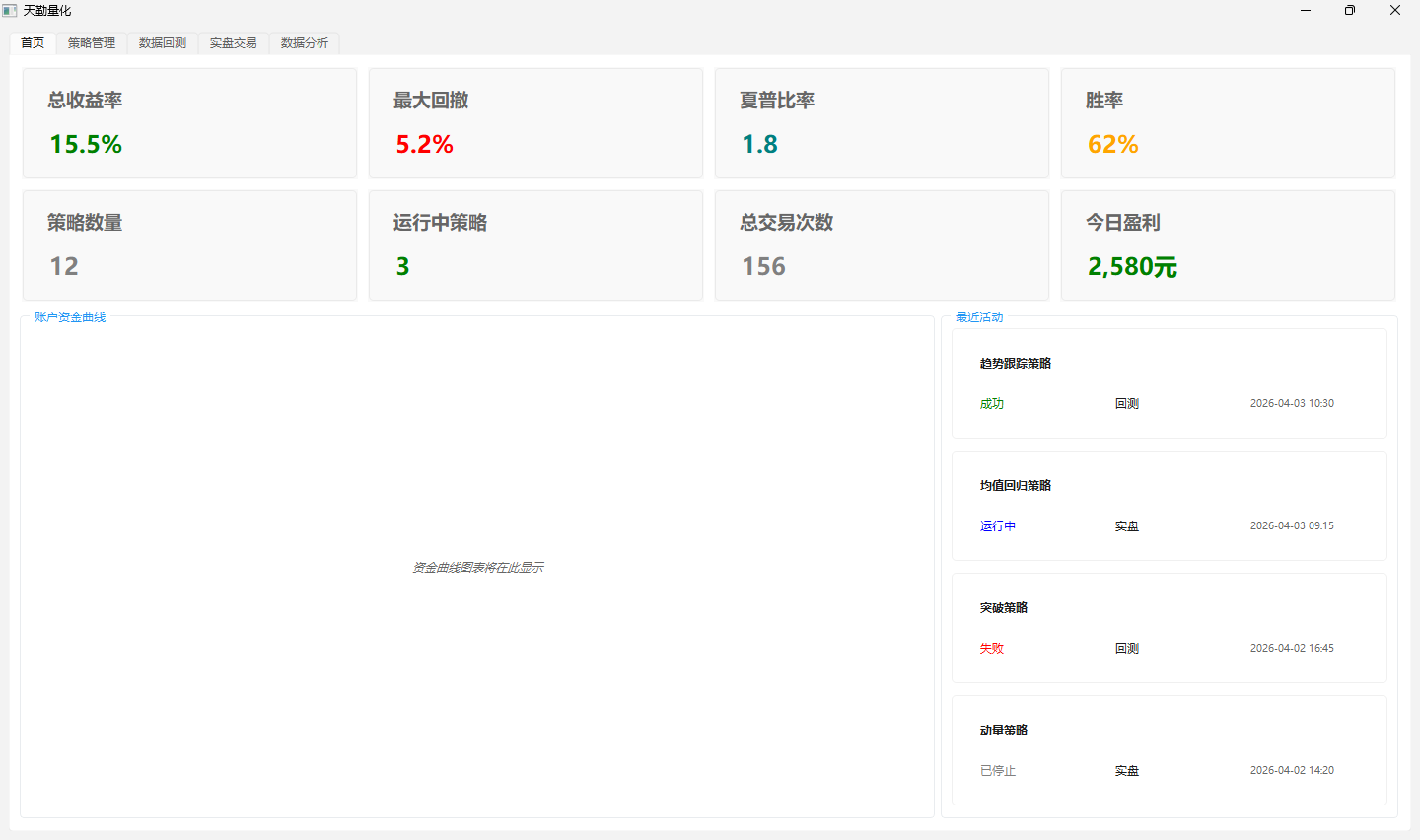Open the 趋势跟踪策略 activity entry

point(1169,384)
